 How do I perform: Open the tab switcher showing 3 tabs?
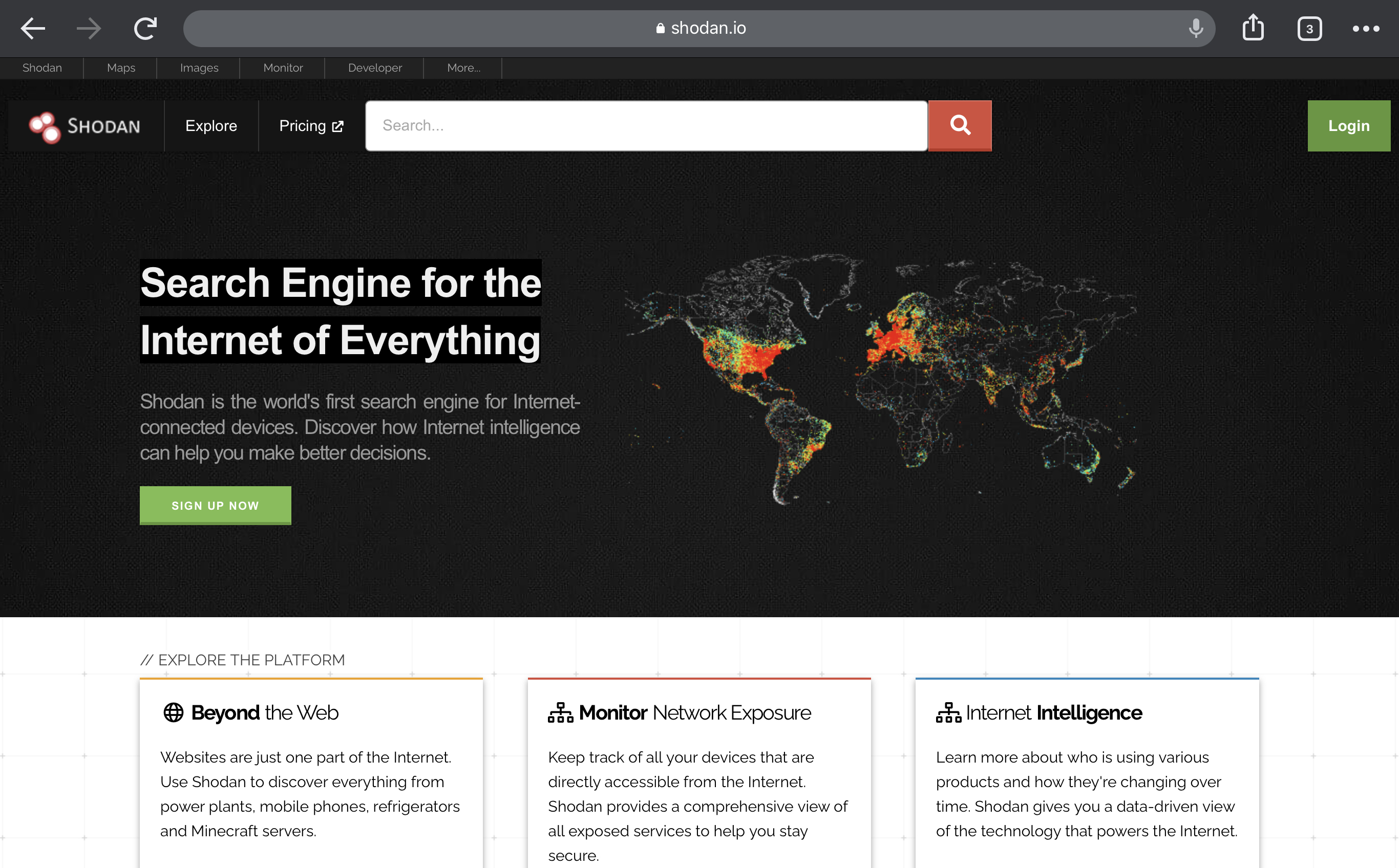[x=1309, y=29]
